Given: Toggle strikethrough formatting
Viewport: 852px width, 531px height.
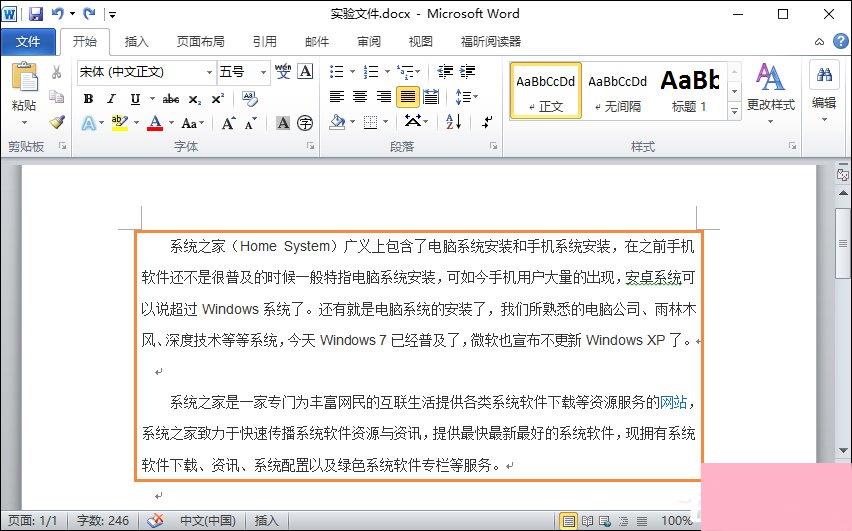Looking at the screenshot, I should pyautogui.click(x=171, y=98).
